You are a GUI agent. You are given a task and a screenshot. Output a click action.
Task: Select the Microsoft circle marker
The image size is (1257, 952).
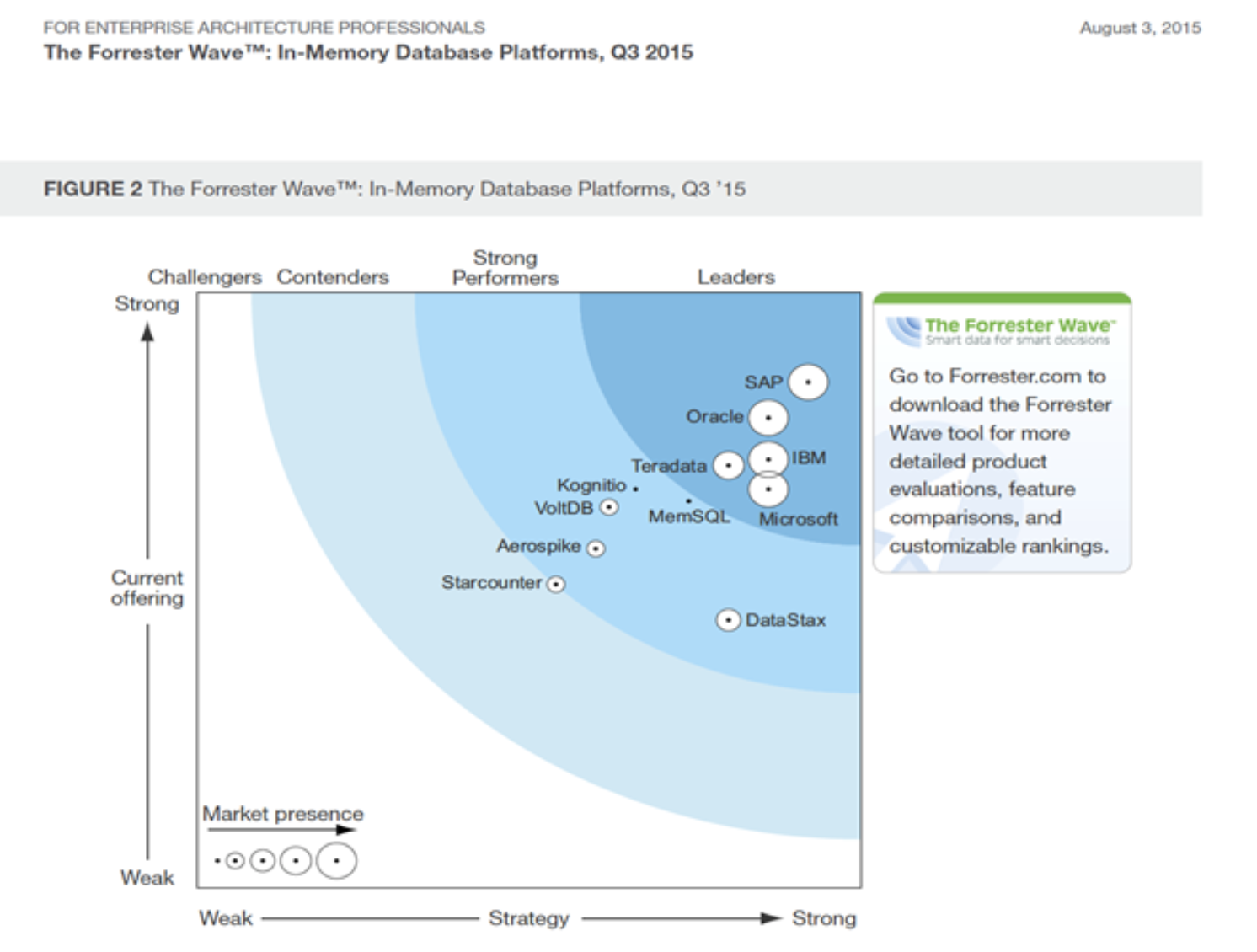pos(768,489)
